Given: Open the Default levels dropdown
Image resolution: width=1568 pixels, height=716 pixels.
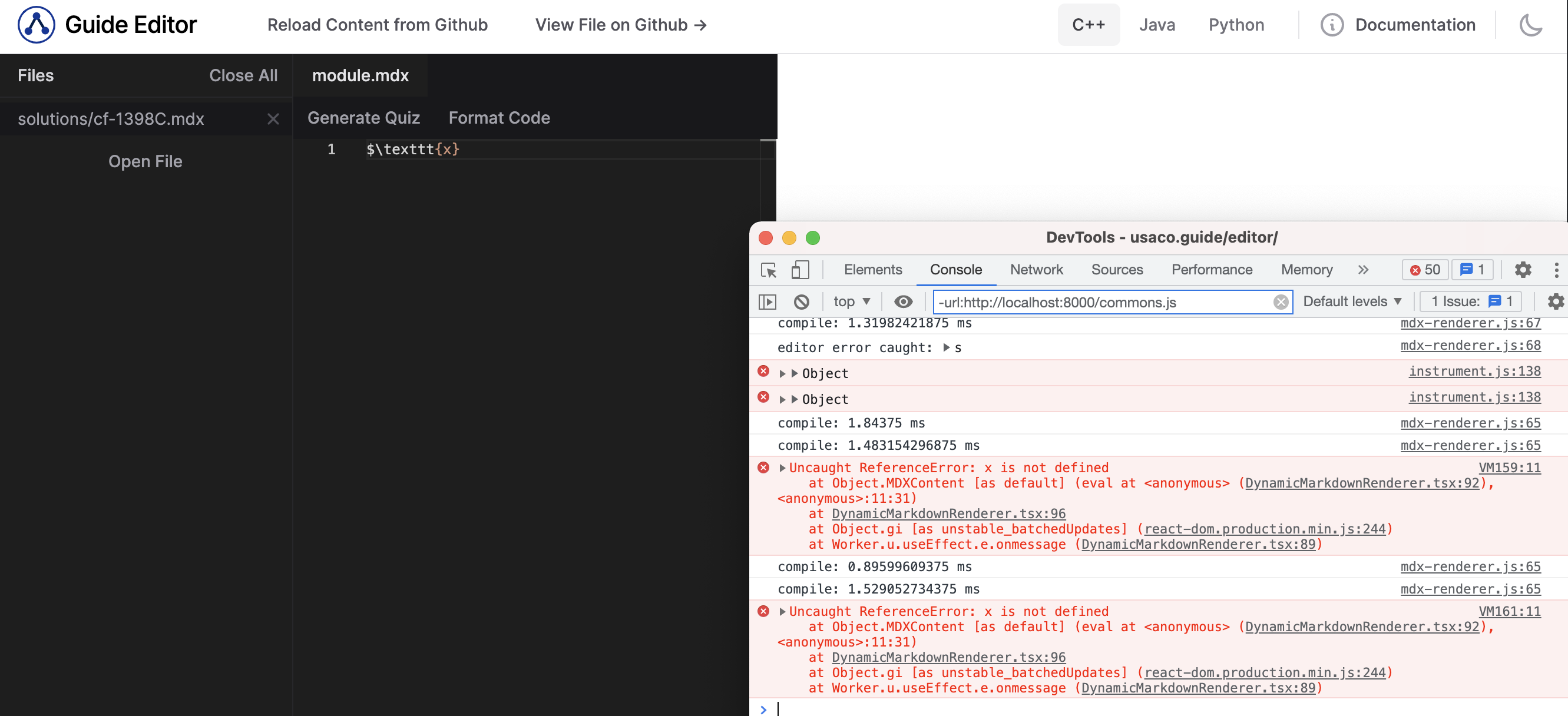Looking at the screenshot, I should (1352, 301).
